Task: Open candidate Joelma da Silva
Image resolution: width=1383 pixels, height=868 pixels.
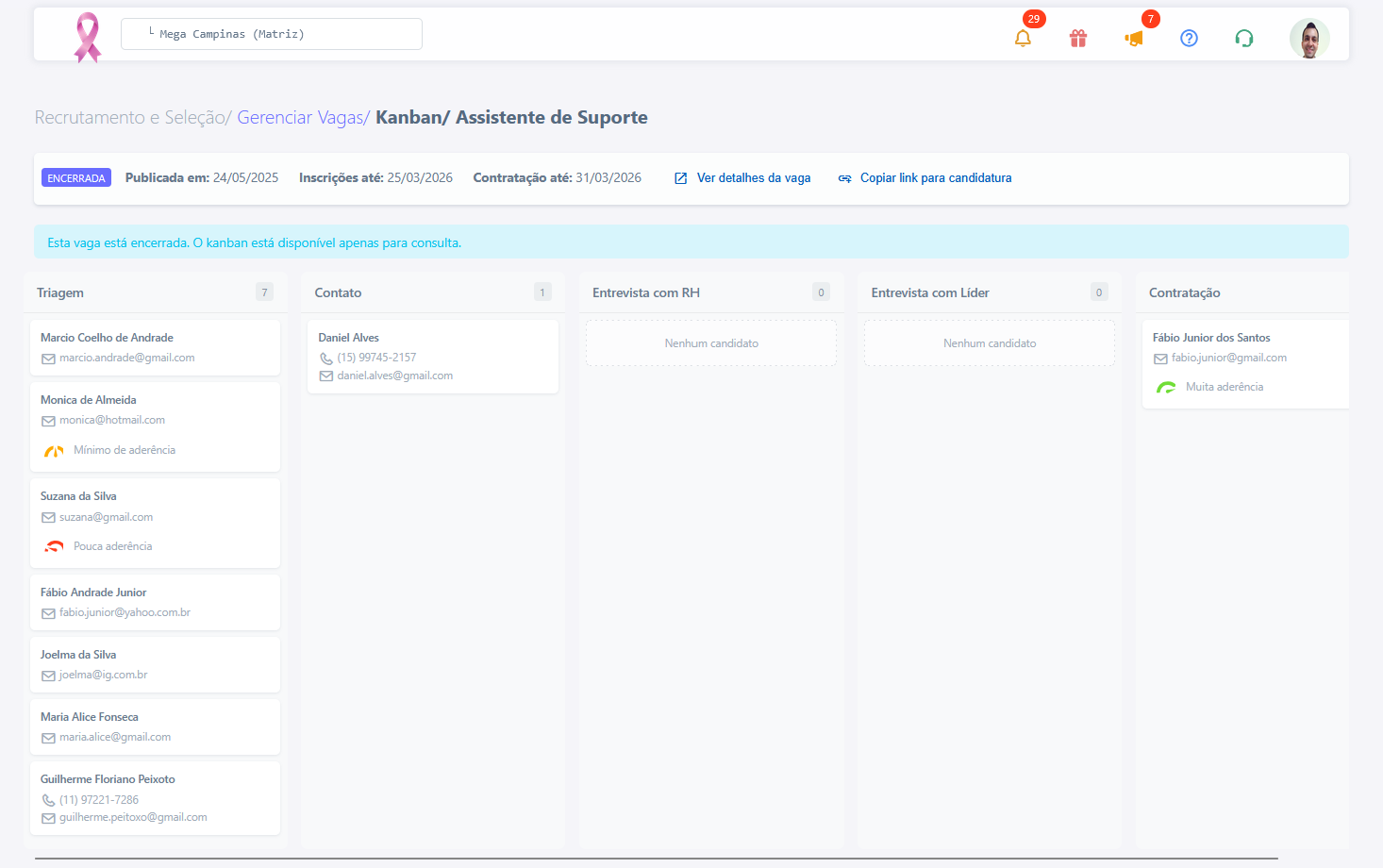Action: (155, 664)
